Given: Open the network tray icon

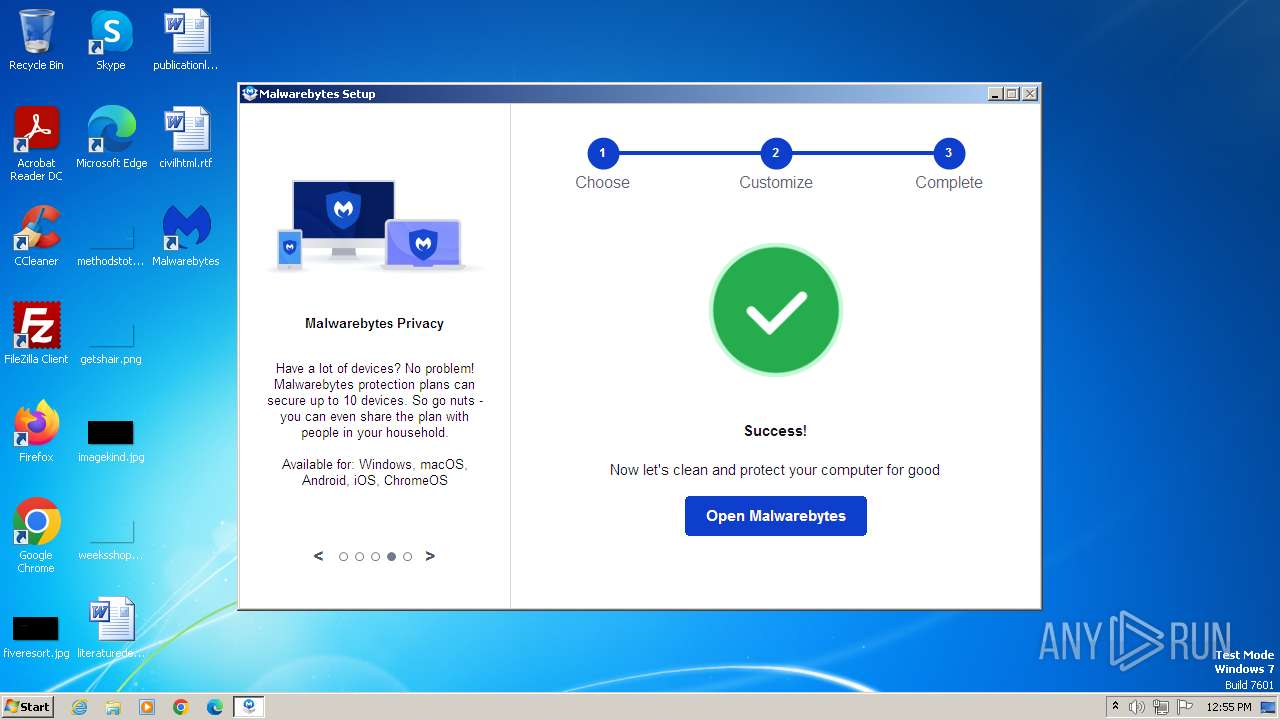Looking at the screenshot, I should coord(1161,707).
